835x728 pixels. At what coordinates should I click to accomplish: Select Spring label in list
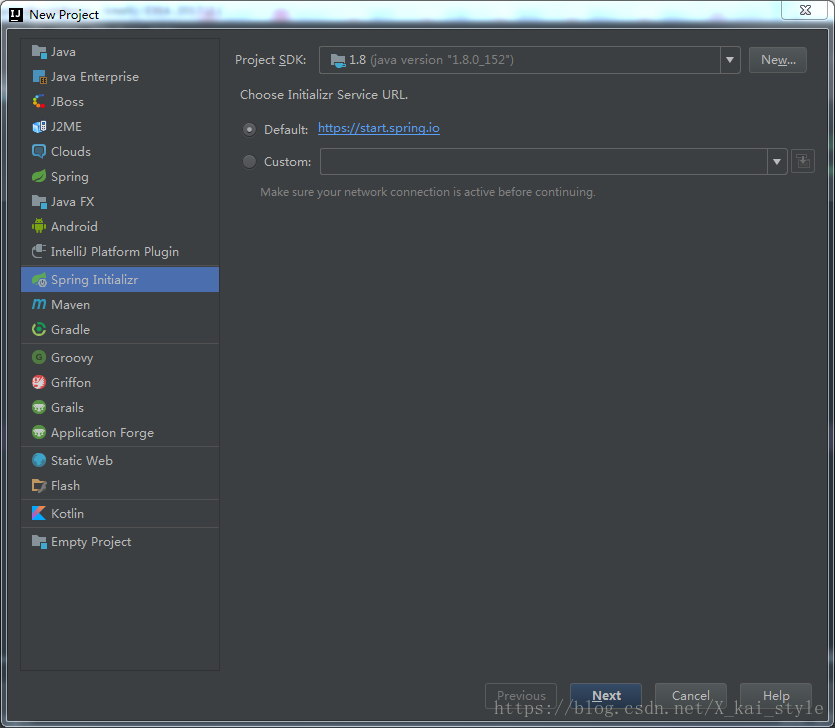point(70,177)
